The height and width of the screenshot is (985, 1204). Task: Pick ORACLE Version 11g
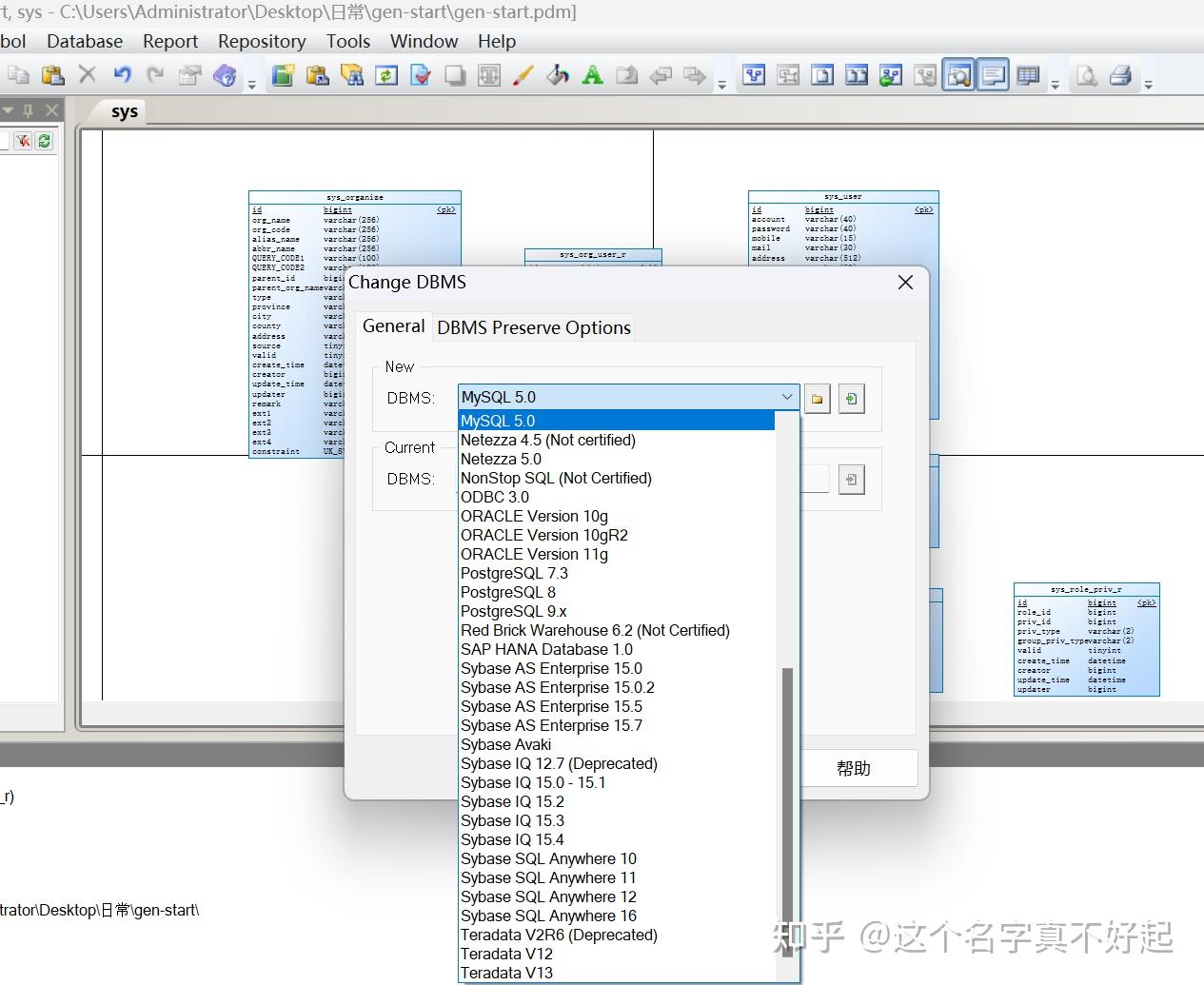[x=617, y=554]
